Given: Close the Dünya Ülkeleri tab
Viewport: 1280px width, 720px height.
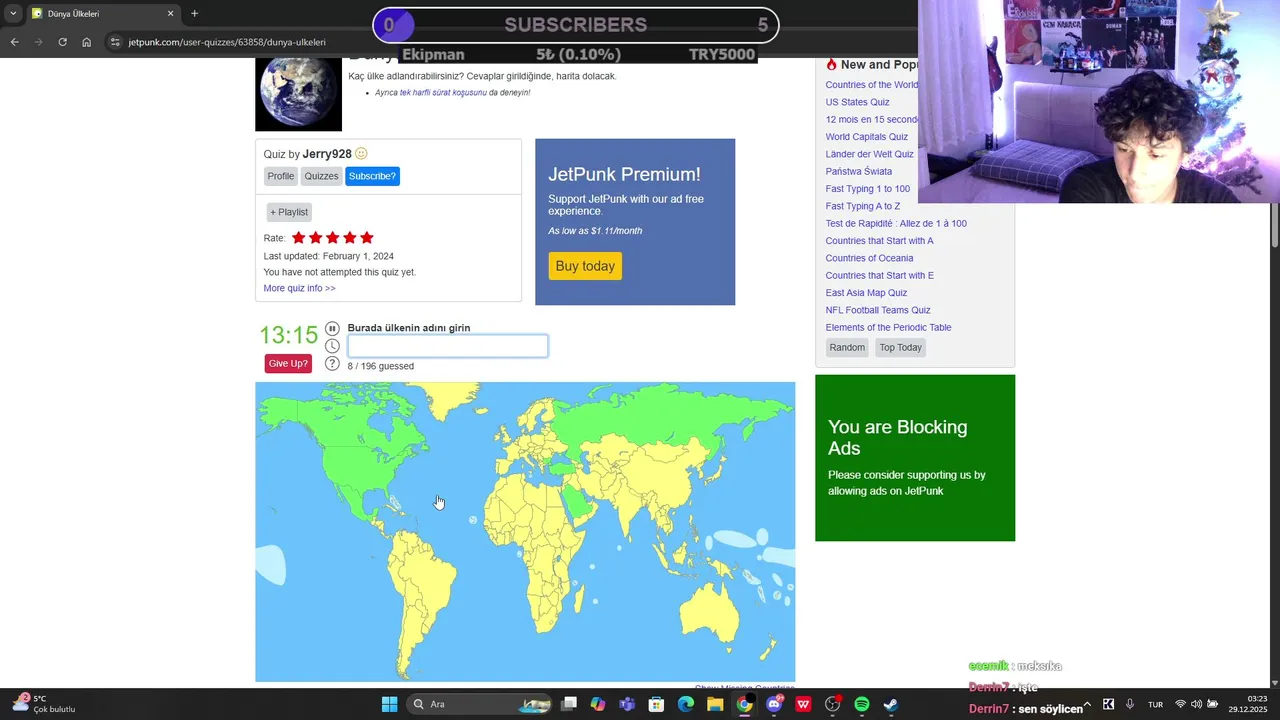Looking at the screenshot, I should [170, 13].
